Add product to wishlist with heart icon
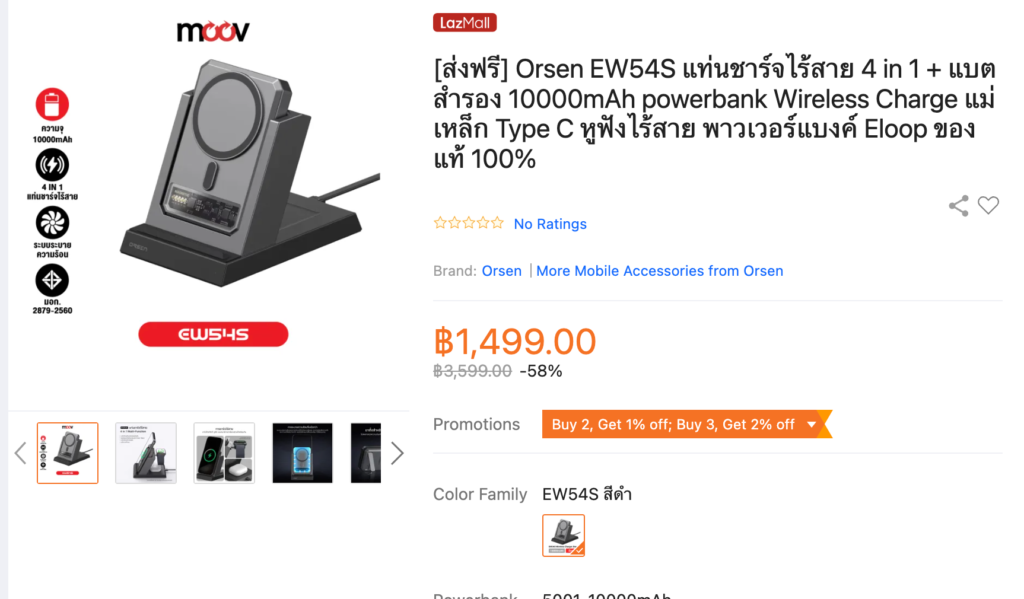 988,205
